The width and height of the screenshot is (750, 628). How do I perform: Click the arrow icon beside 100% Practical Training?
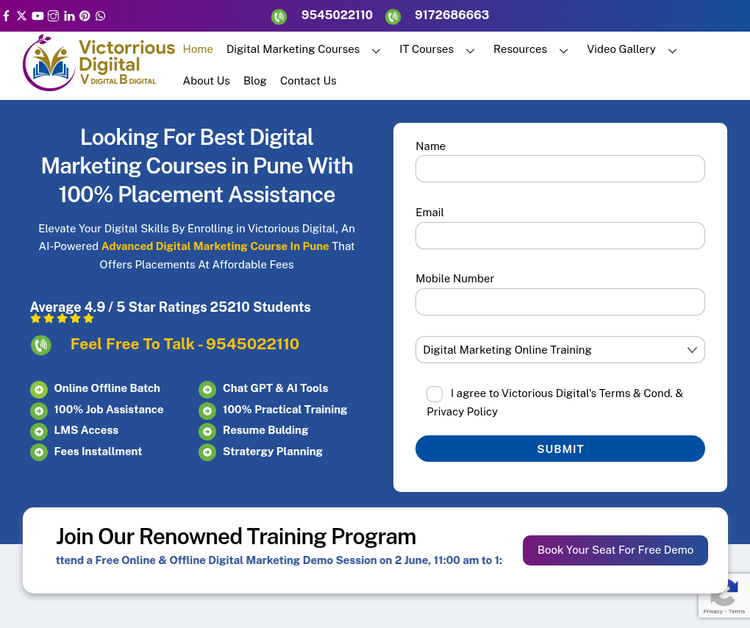pos(207,410)
